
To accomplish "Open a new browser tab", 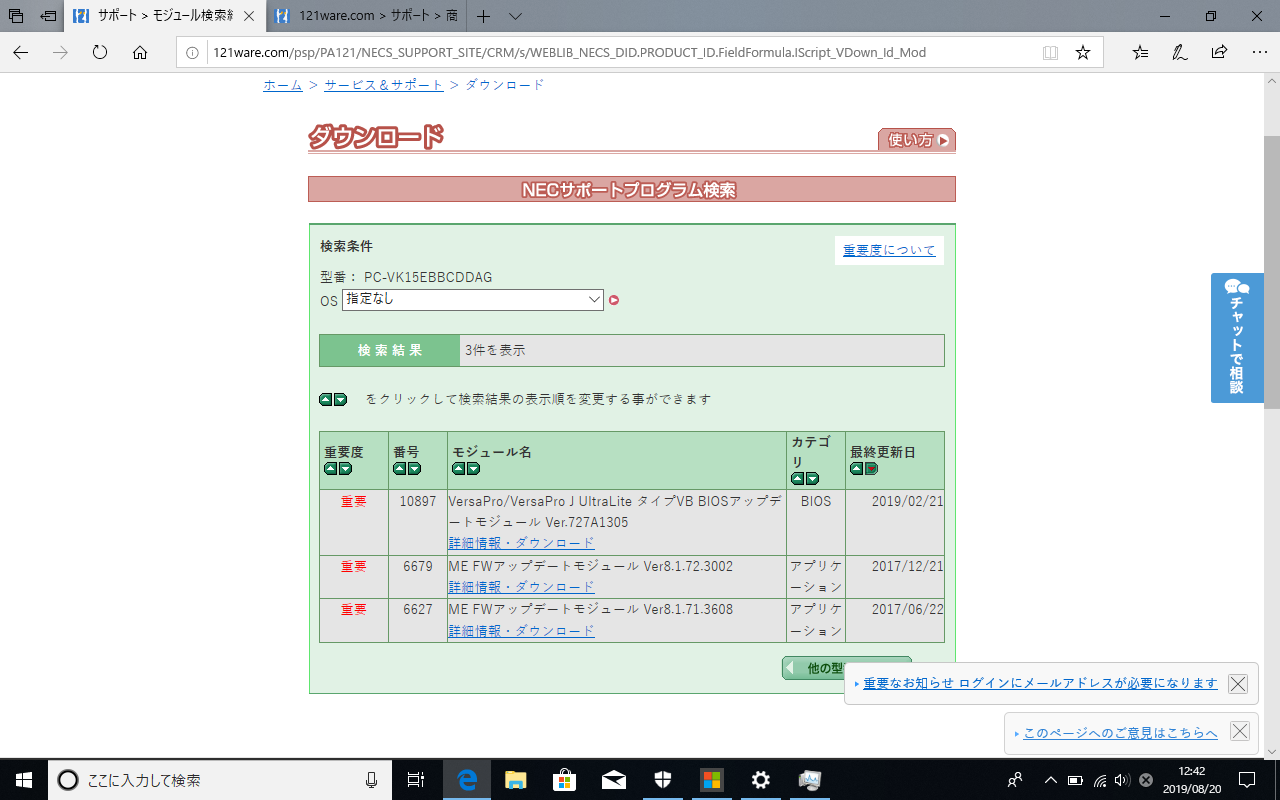I will point(484,17).
